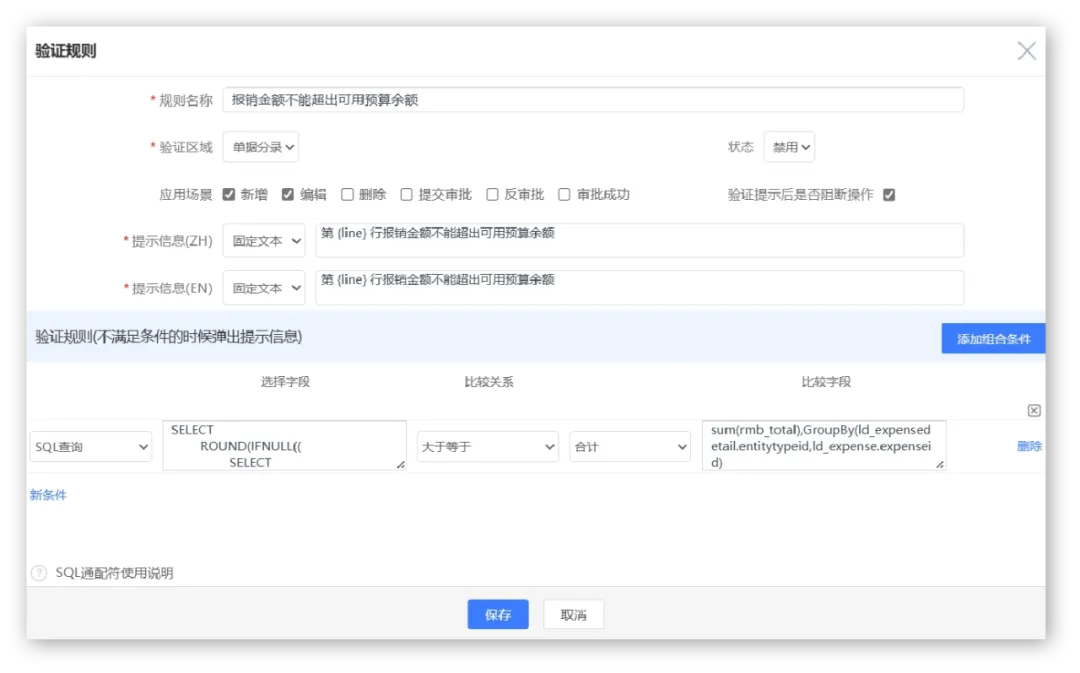Tick the 审批成功 checkbox

tap(564, 195)
